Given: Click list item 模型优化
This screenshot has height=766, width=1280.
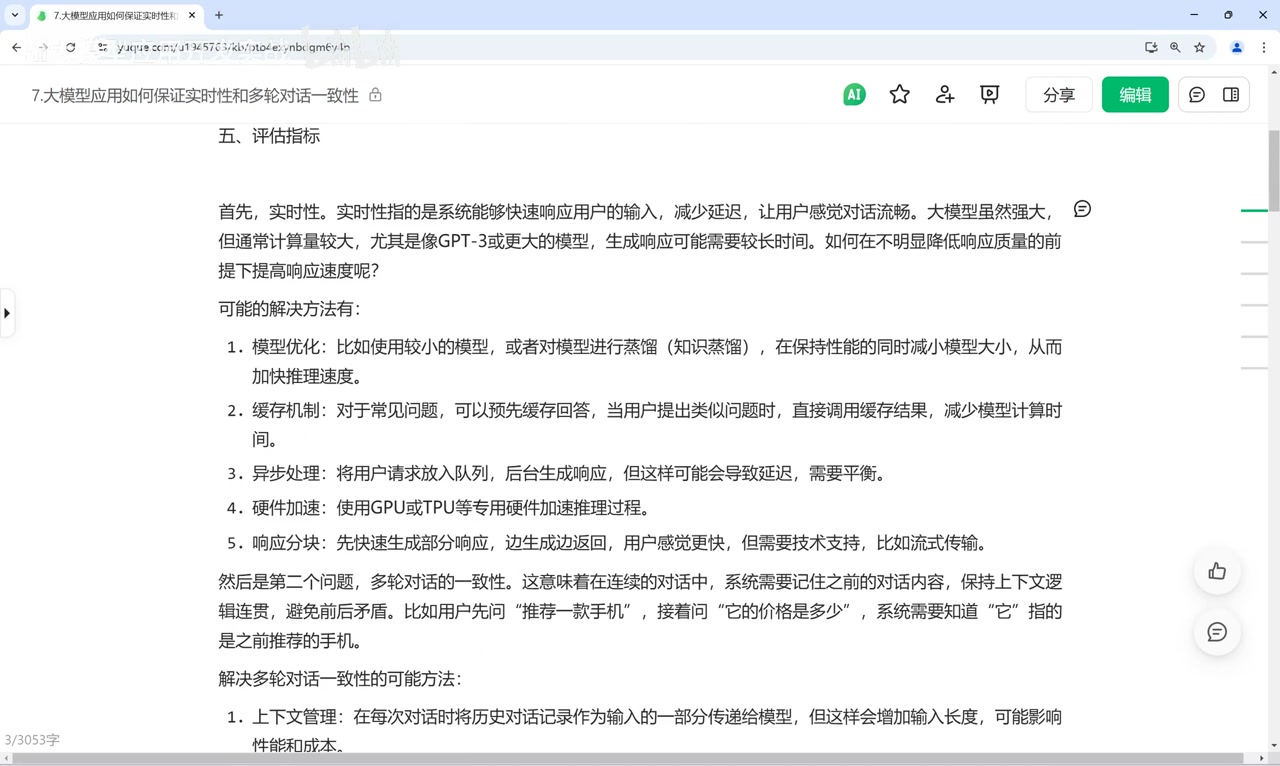Looking at the screenshot, I should 656,362.
